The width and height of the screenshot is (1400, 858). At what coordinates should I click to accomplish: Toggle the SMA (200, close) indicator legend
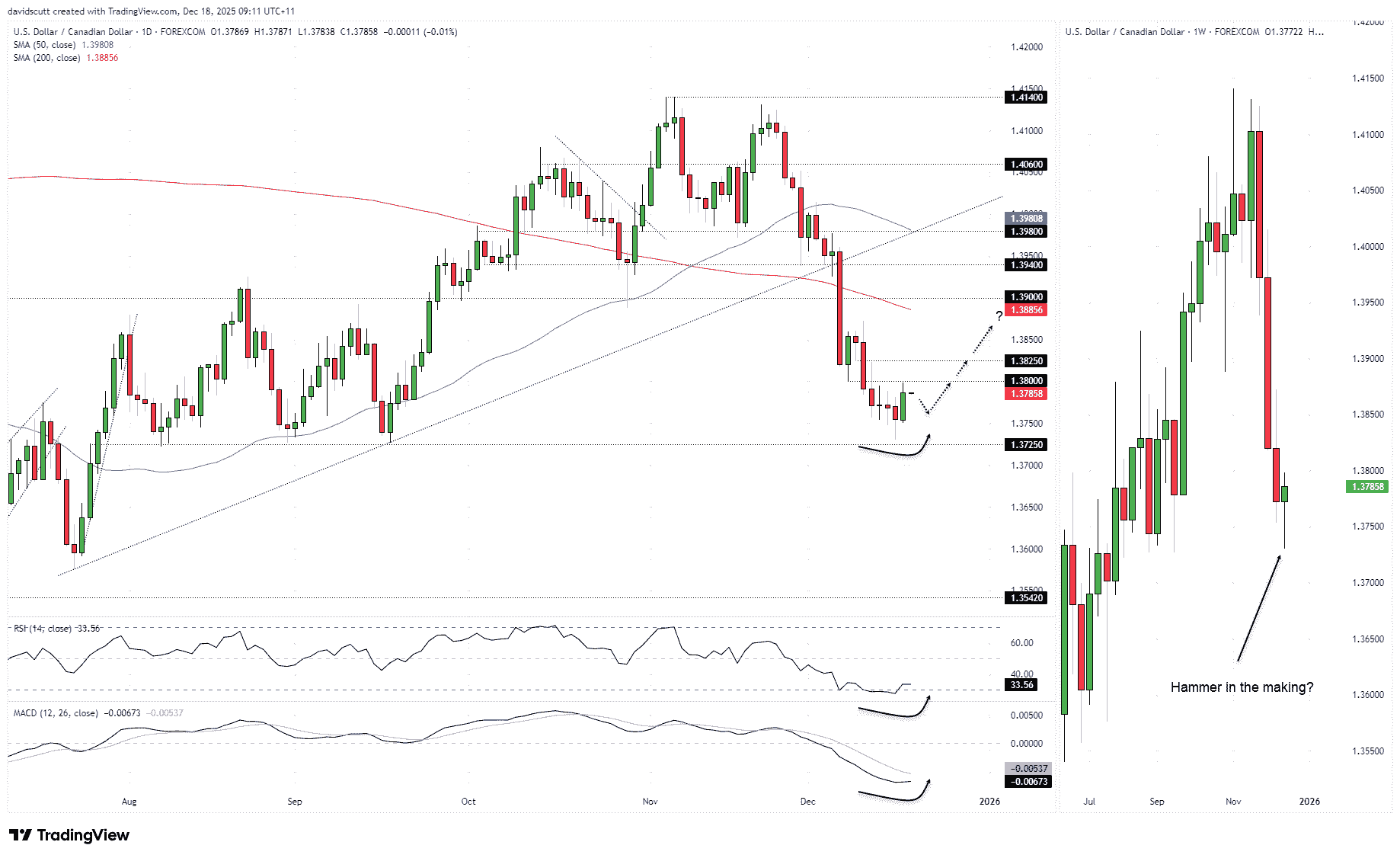(x=44, y=57)
